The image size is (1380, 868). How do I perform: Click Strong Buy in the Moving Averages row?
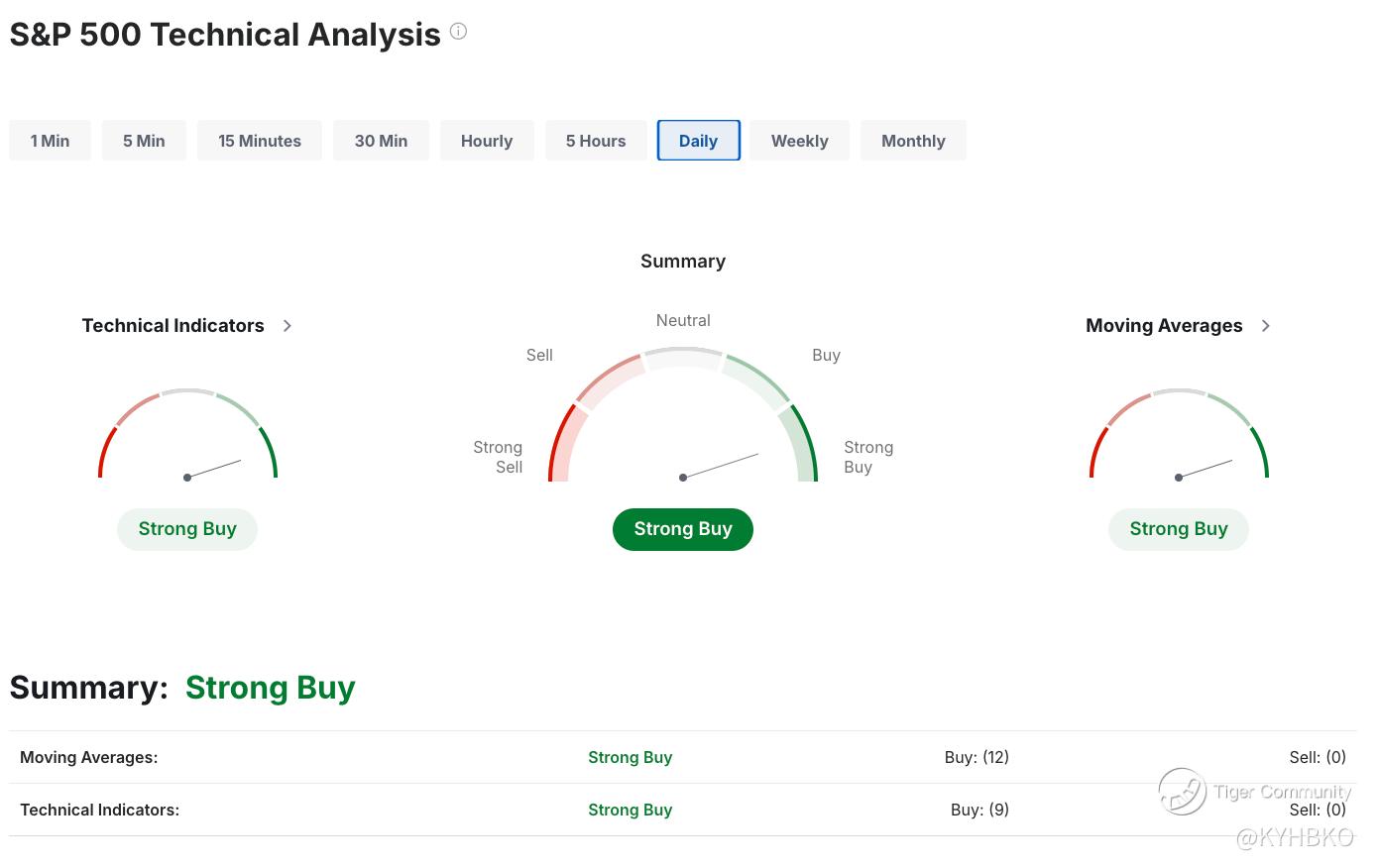[x=631, y=758]
